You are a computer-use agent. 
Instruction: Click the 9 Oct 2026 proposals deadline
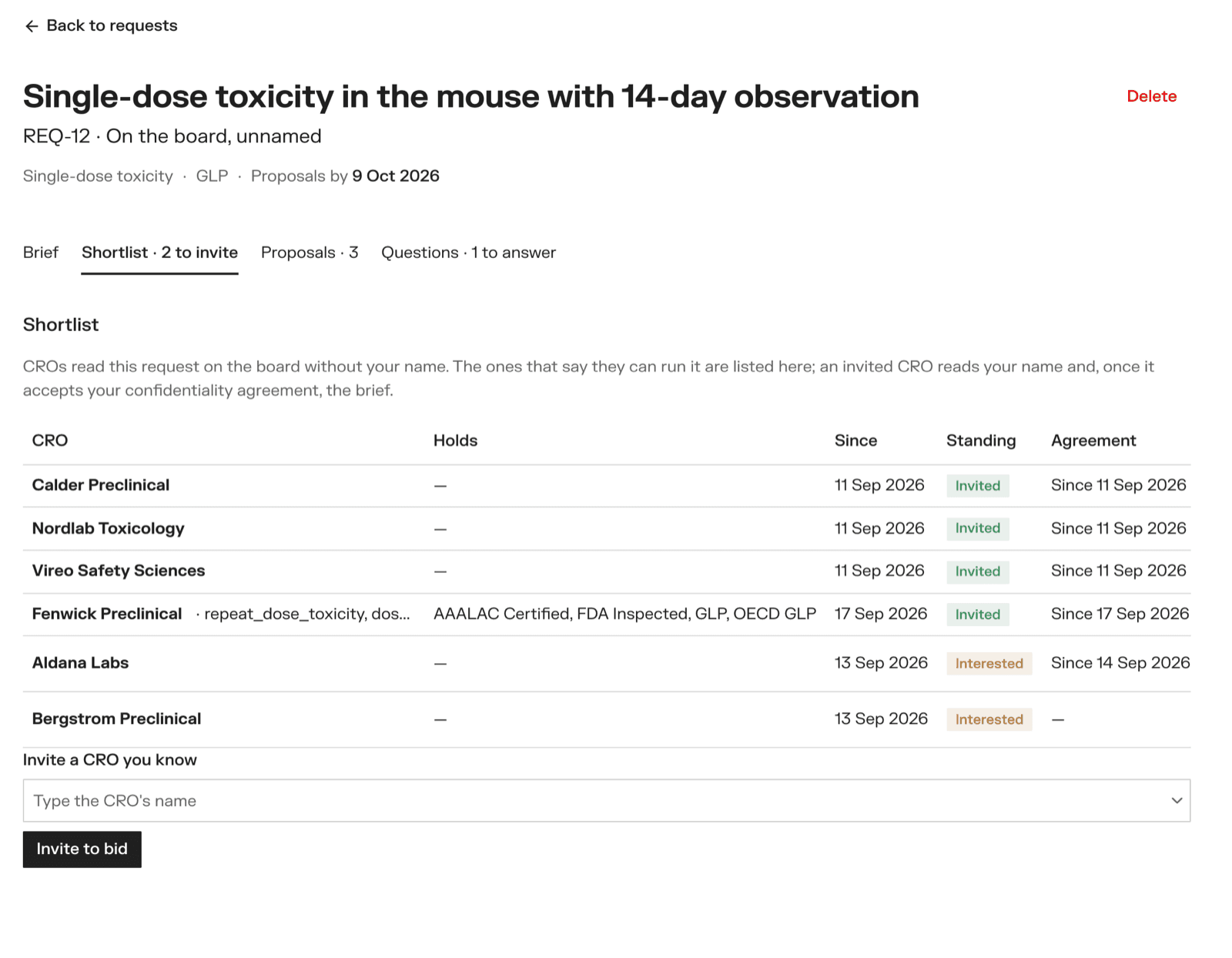(x=396, y=176)
